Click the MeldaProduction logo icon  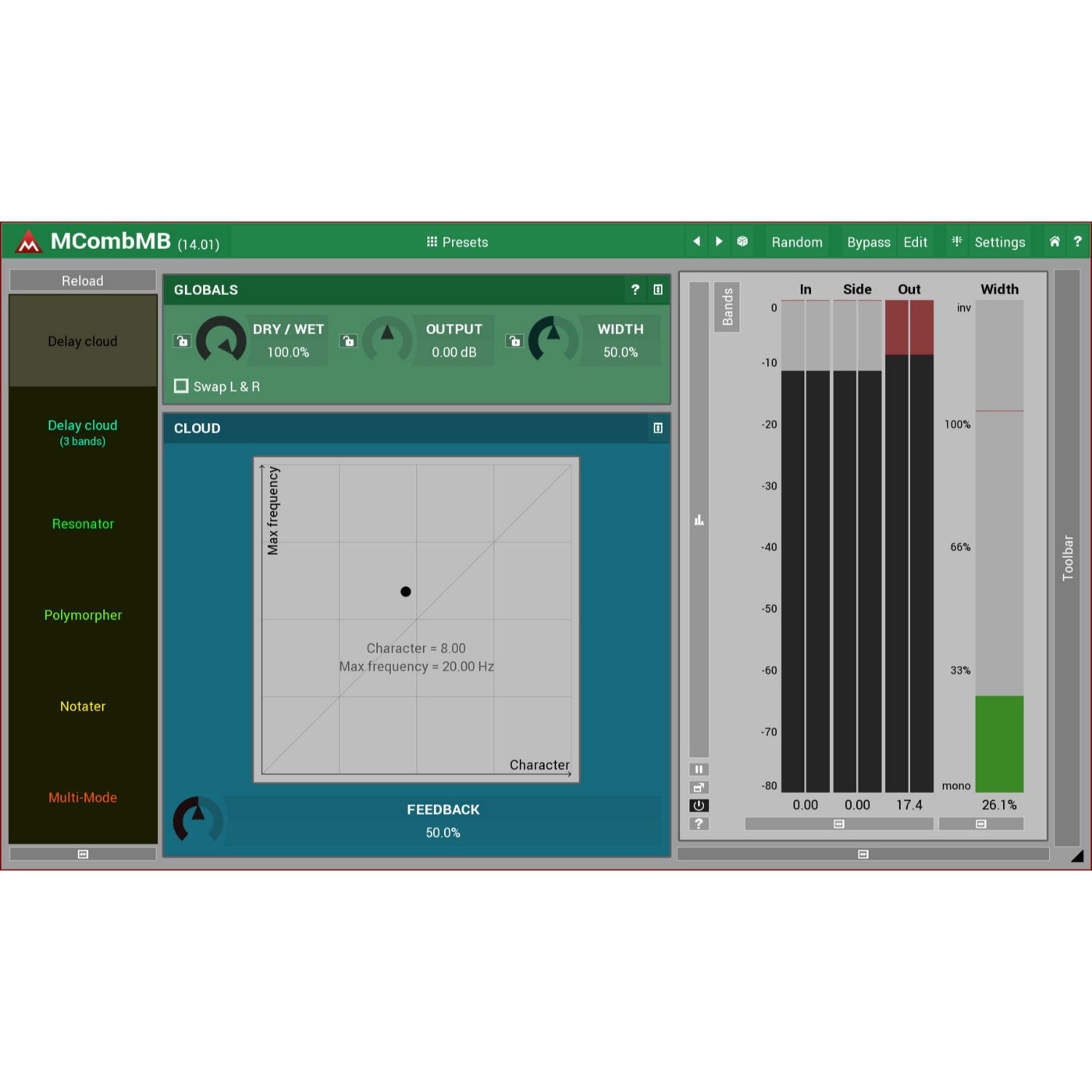pos(28,242)
